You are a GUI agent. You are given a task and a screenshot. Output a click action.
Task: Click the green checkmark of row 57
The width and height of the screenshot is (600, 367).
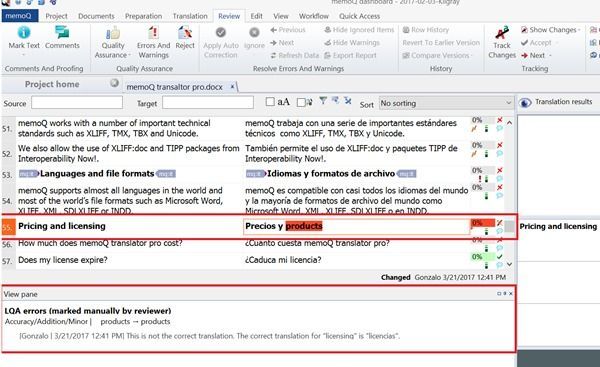(x=499, y=256)
